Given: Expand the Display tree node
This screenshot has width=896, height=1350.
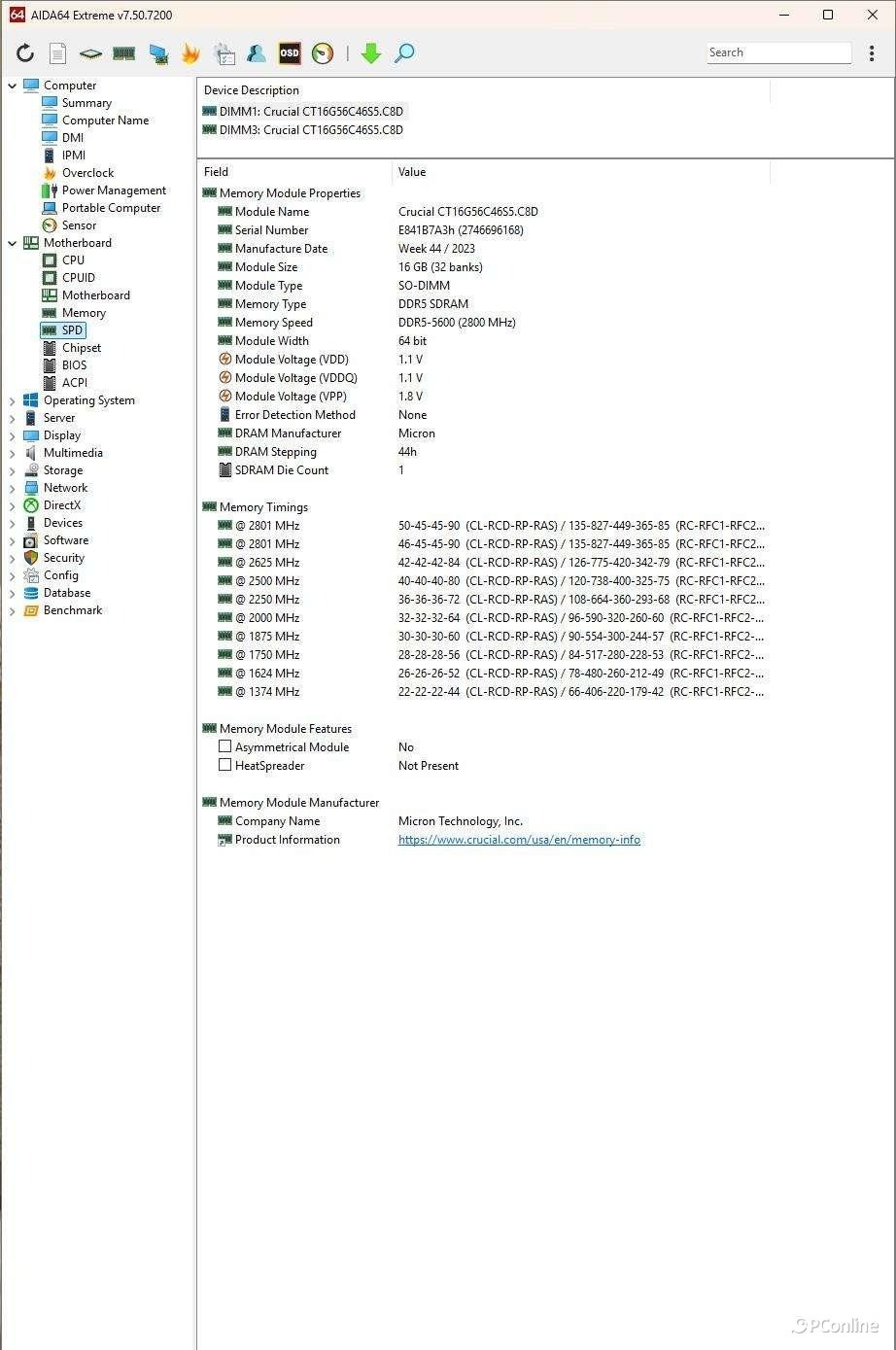Looking at the screenshot, I should 13,435.
